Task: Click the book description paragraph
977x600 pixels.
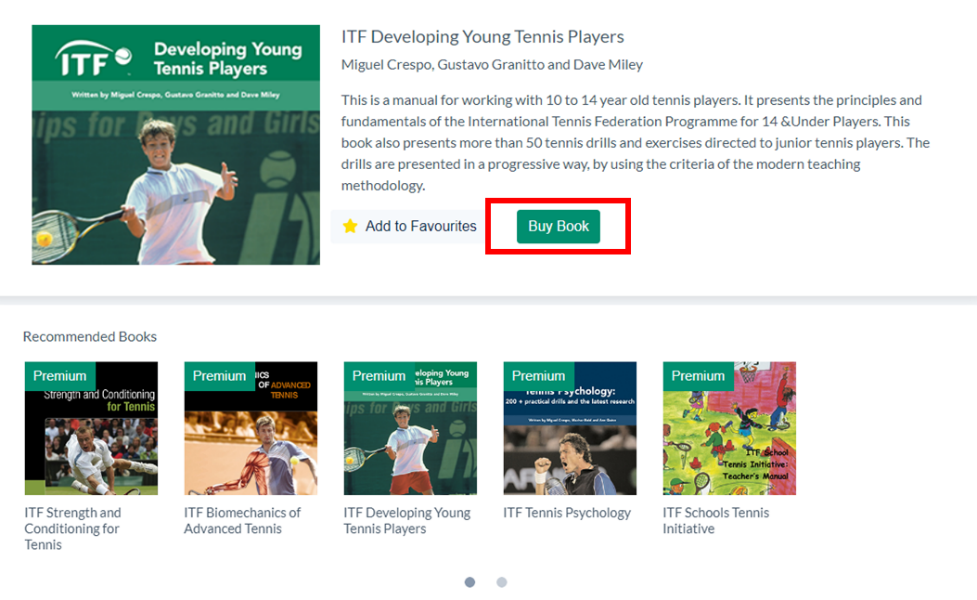Action: coord(635,143)
